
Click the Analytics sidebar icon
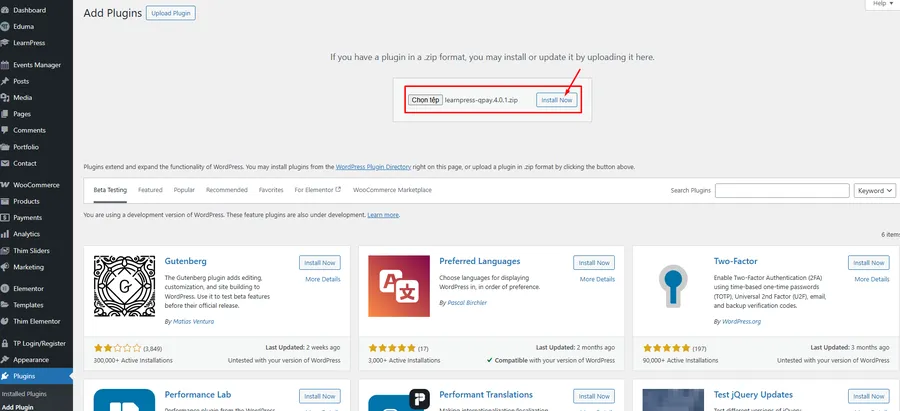tap(6, 234)
